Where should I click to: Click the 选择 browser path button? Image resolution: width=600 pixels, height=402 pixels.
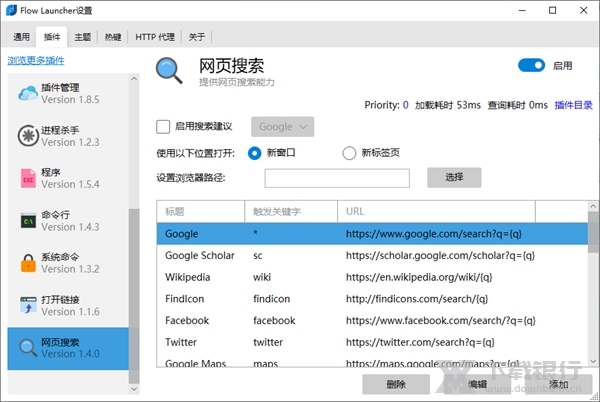[454, 177]
